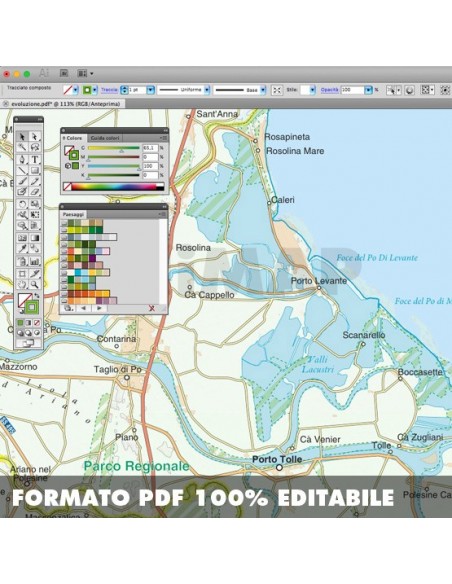The image size is (452, 584).
Task: Load previous swatch library in Paesaggi panel
Action: (83, 308)
